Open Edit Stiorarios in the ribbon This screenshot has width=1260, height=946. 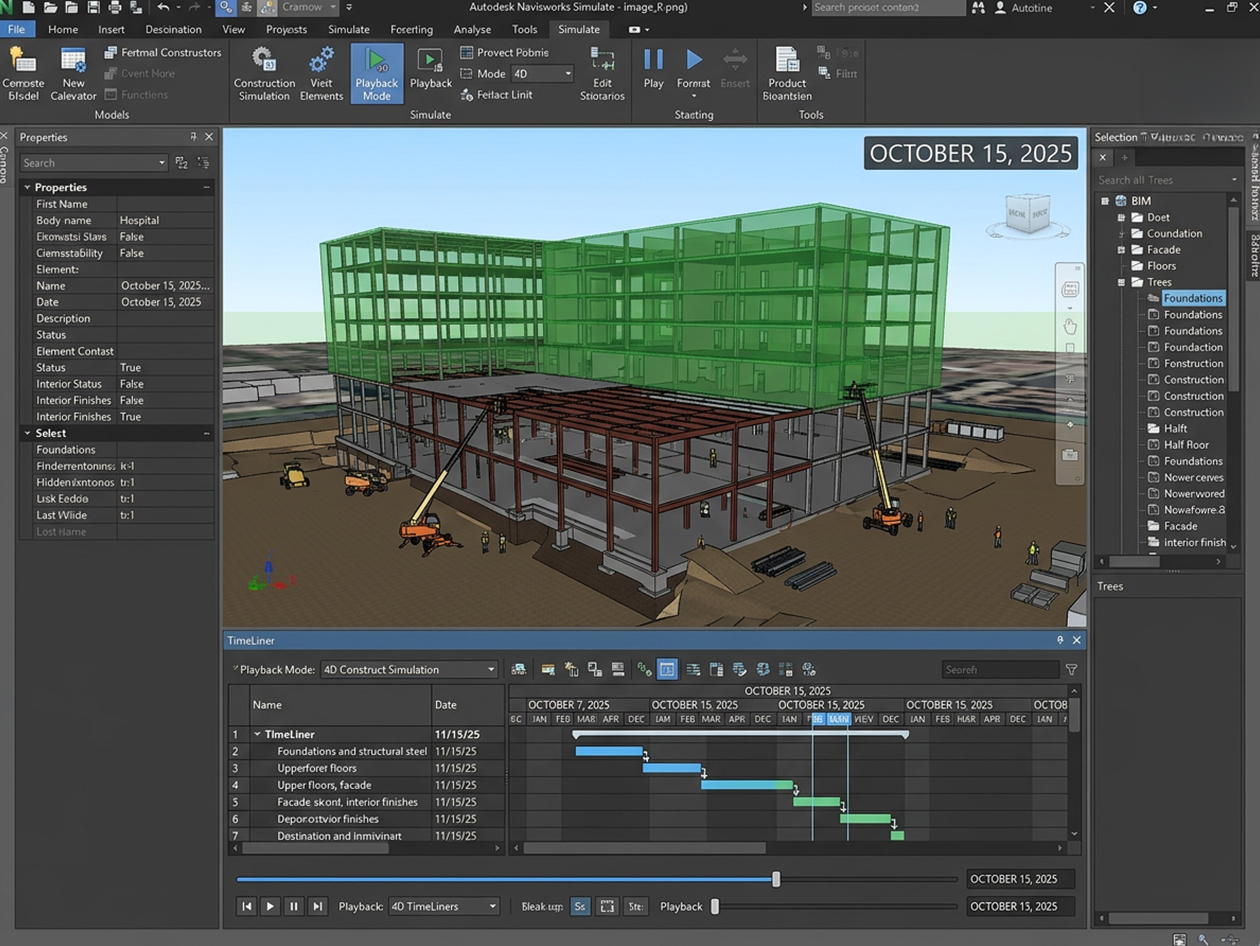pos(602,73)
